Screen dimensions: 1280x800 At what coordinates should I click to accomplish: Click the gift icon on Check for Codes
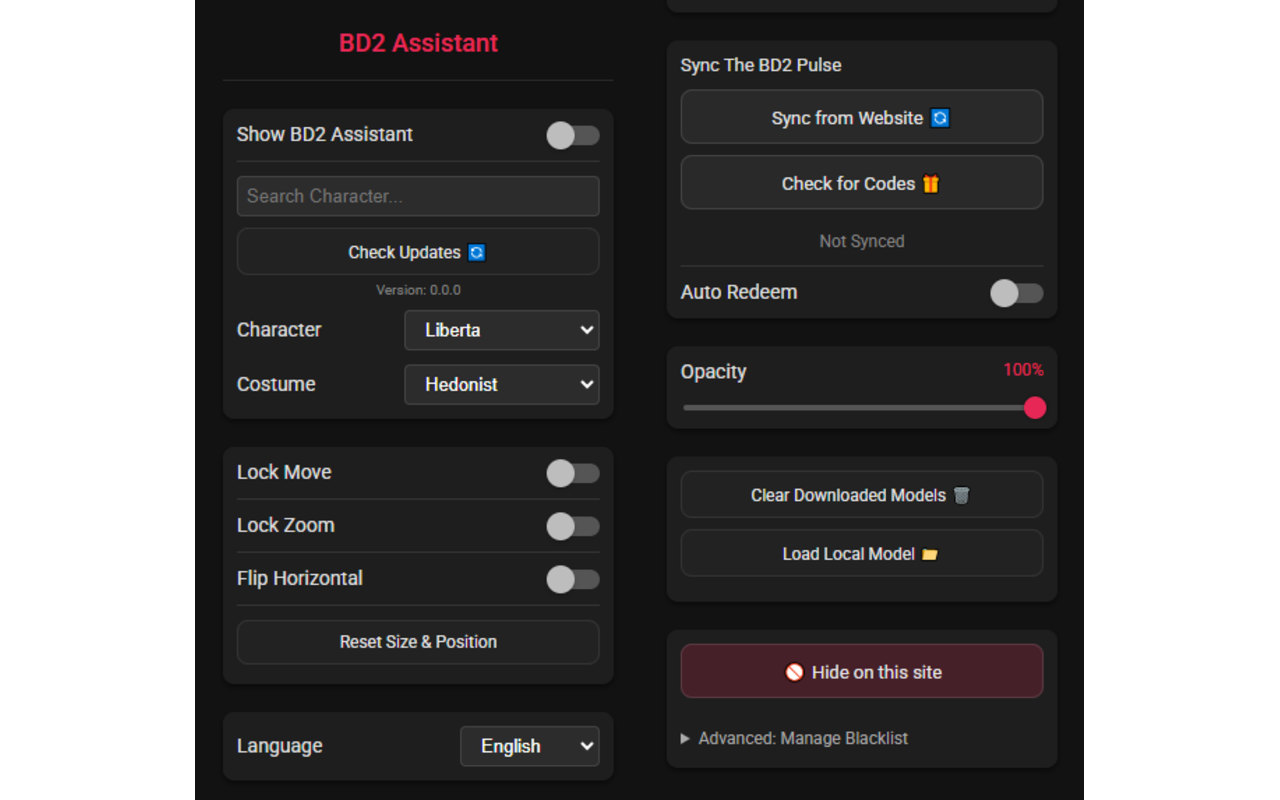tap(931, 184)
